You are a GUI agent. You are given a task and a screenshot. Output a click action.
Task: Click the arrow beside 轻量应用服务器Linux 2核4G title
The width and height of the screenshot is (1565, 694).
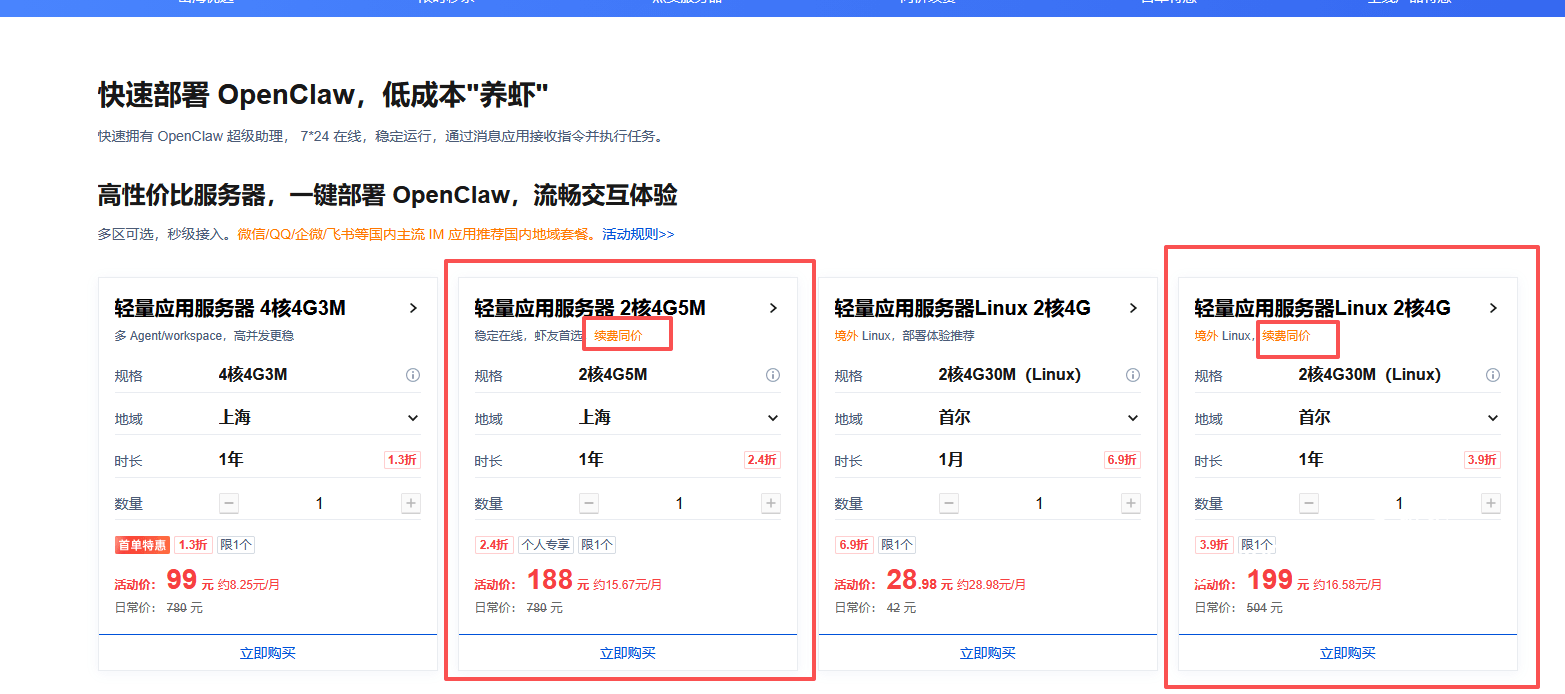(x=1133, y=308)
